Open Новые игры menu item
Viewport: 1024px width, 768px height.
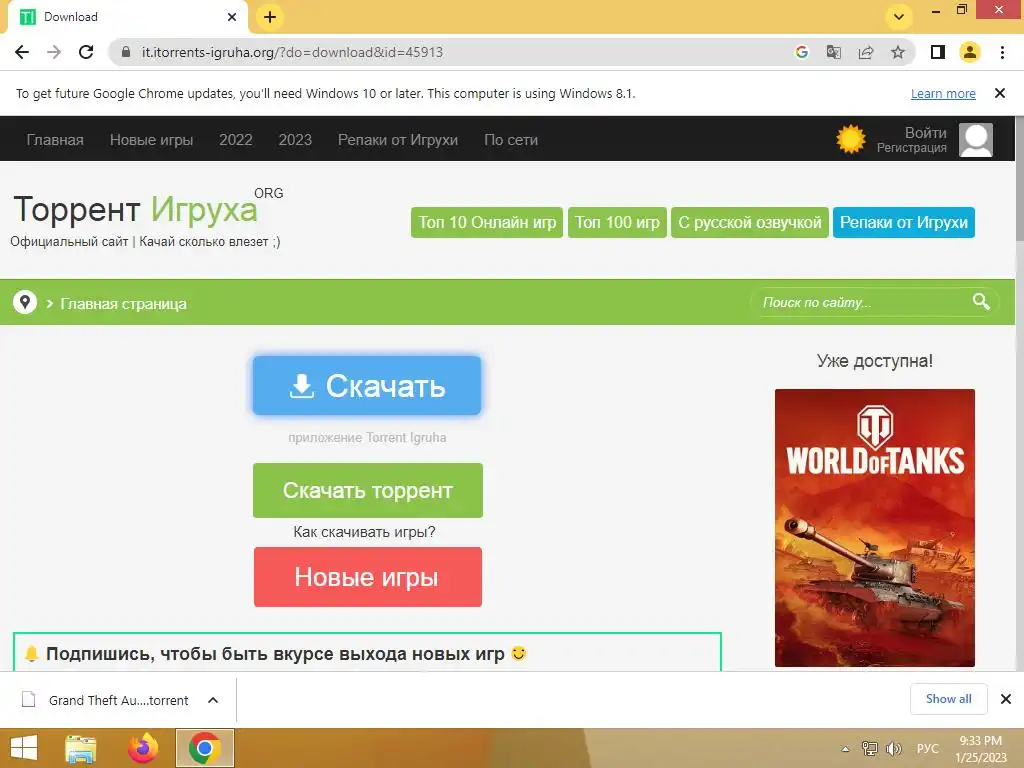pos(152,140)
